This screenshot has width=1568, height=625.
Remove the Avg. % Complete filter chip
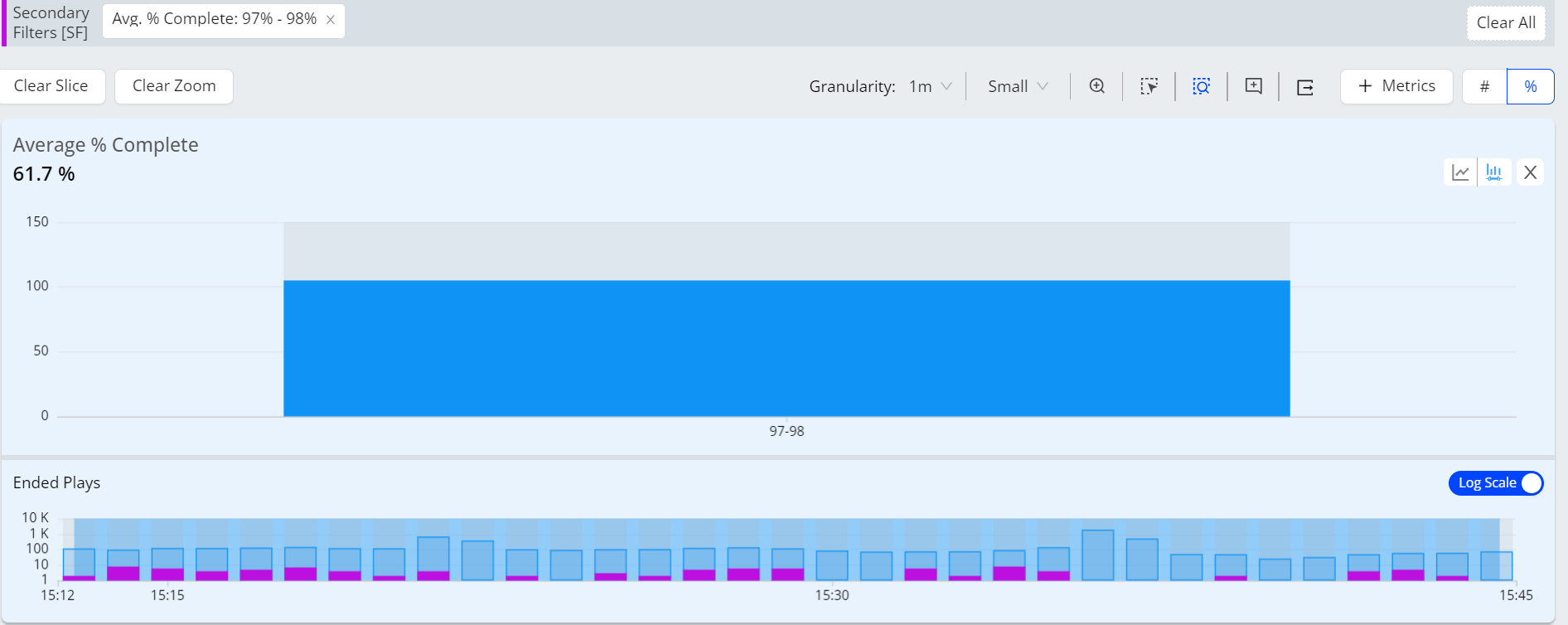tap(331, 20)
